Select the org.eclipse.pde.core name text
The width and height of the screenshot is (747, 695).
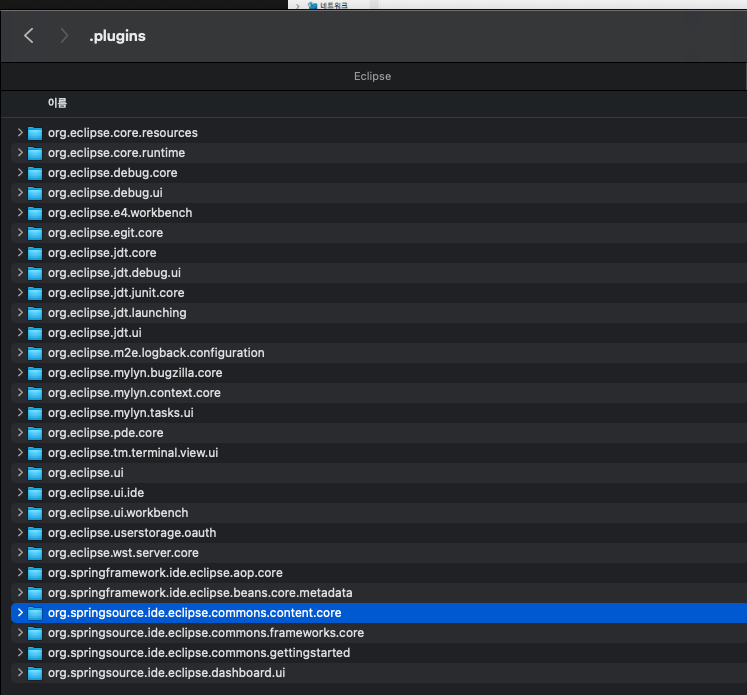pyautogui.click(x=105, y=433)
